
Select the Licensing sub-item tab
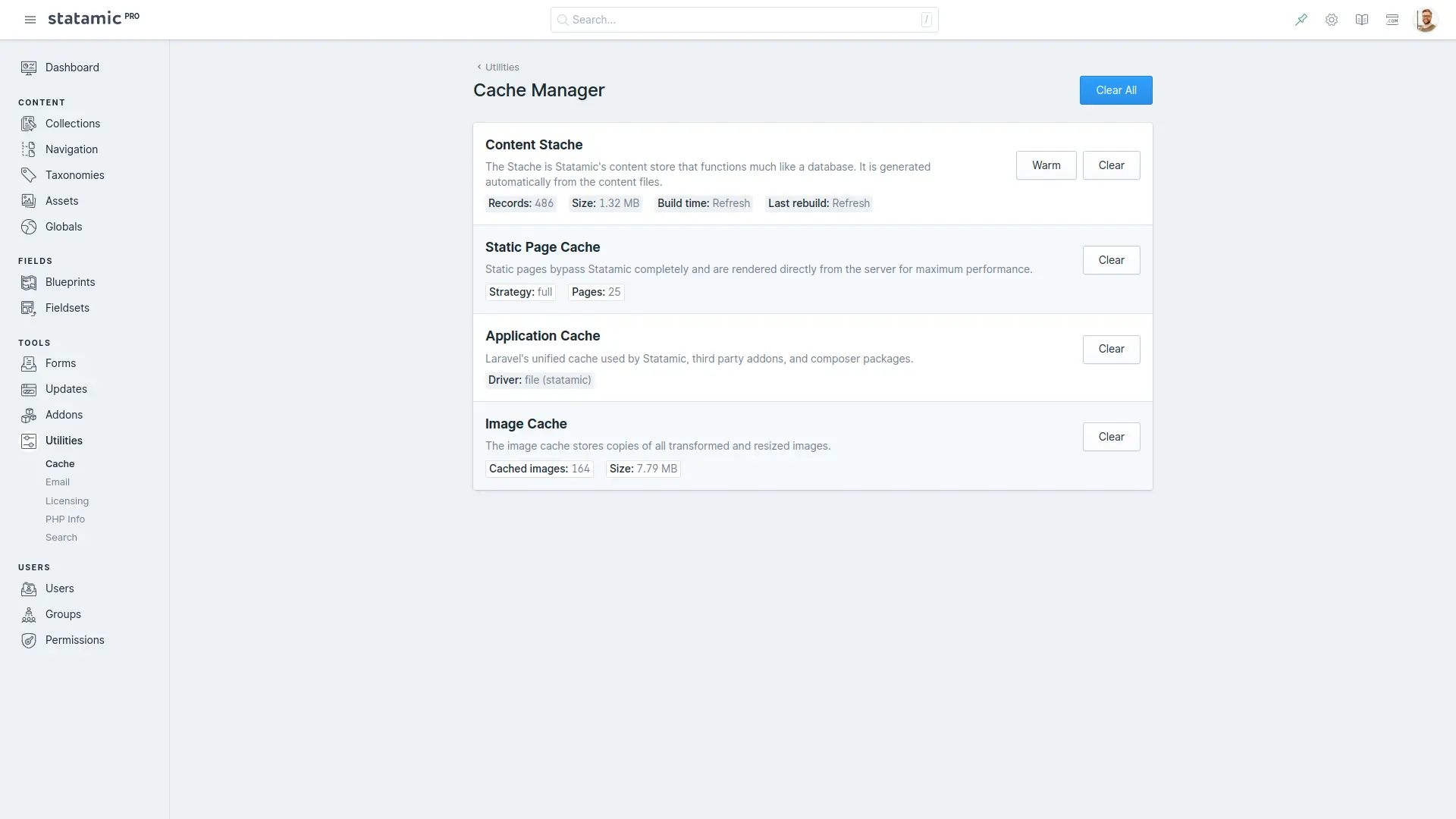67,500
